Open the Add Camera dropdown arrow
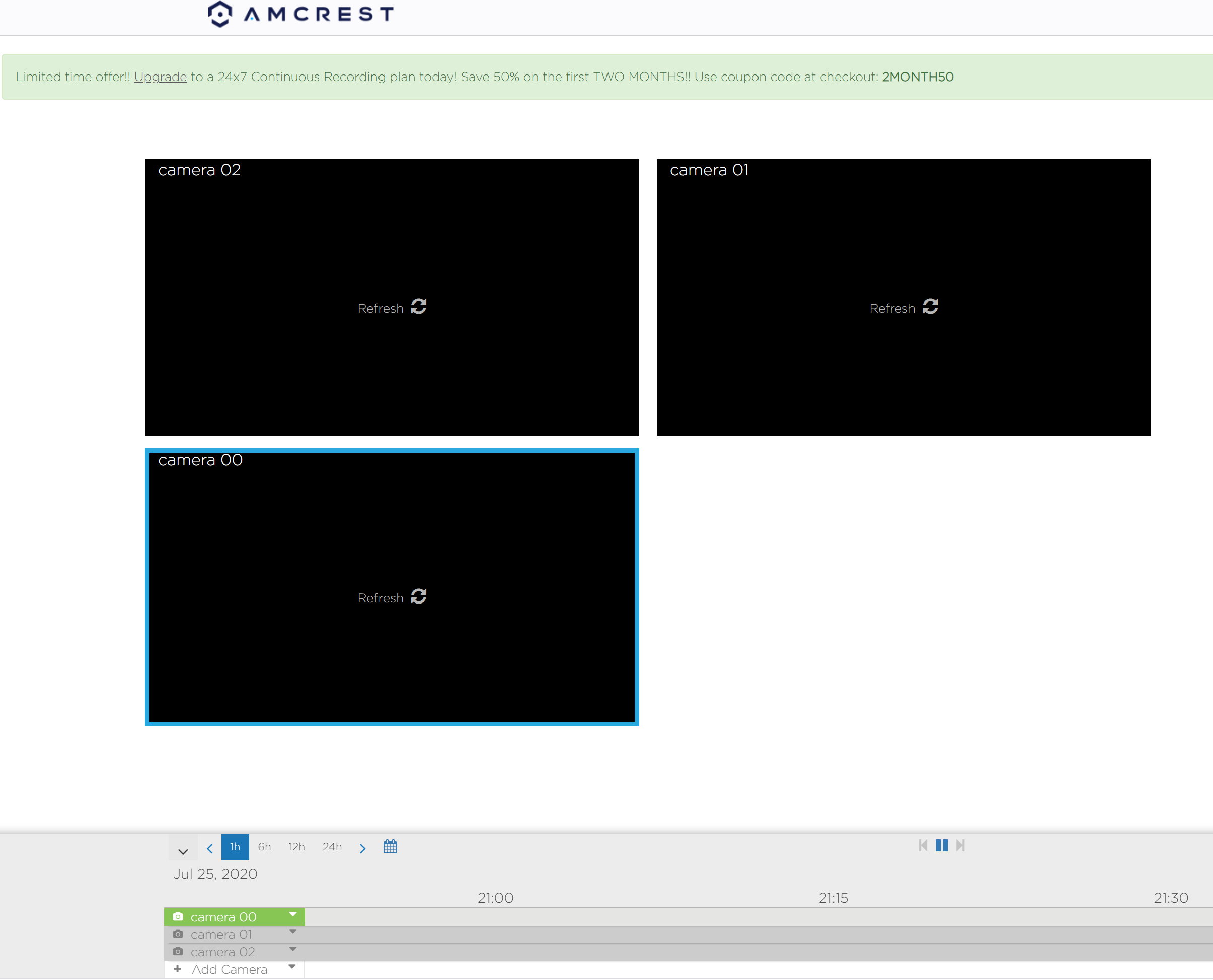Viewport: 1213px width, 980px height. point(292,967)
